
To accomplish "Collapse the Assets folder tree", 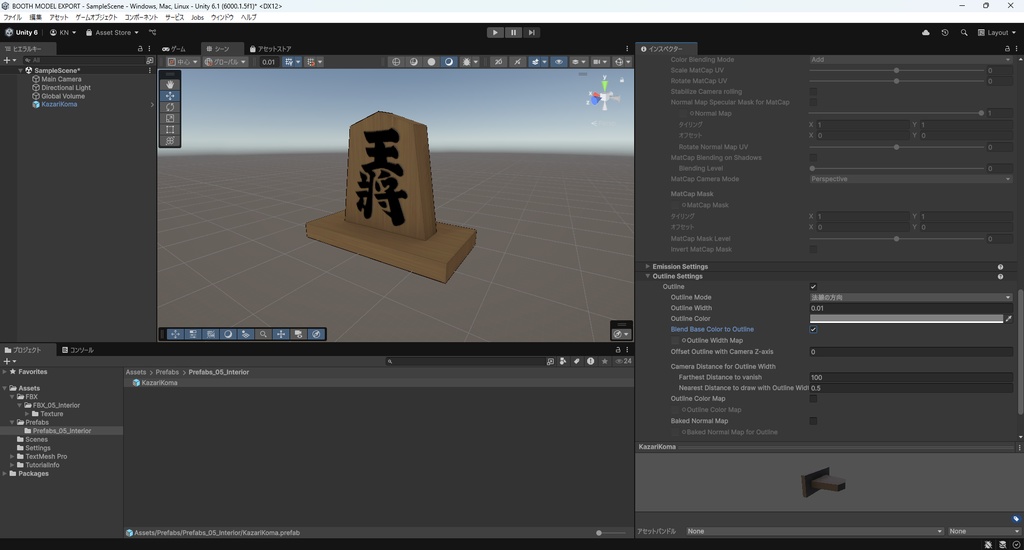I will coord(5,388).
